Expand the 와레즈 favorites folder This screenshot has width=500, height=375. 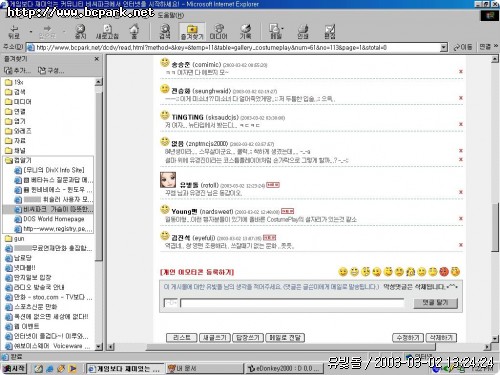click(18, 131)
